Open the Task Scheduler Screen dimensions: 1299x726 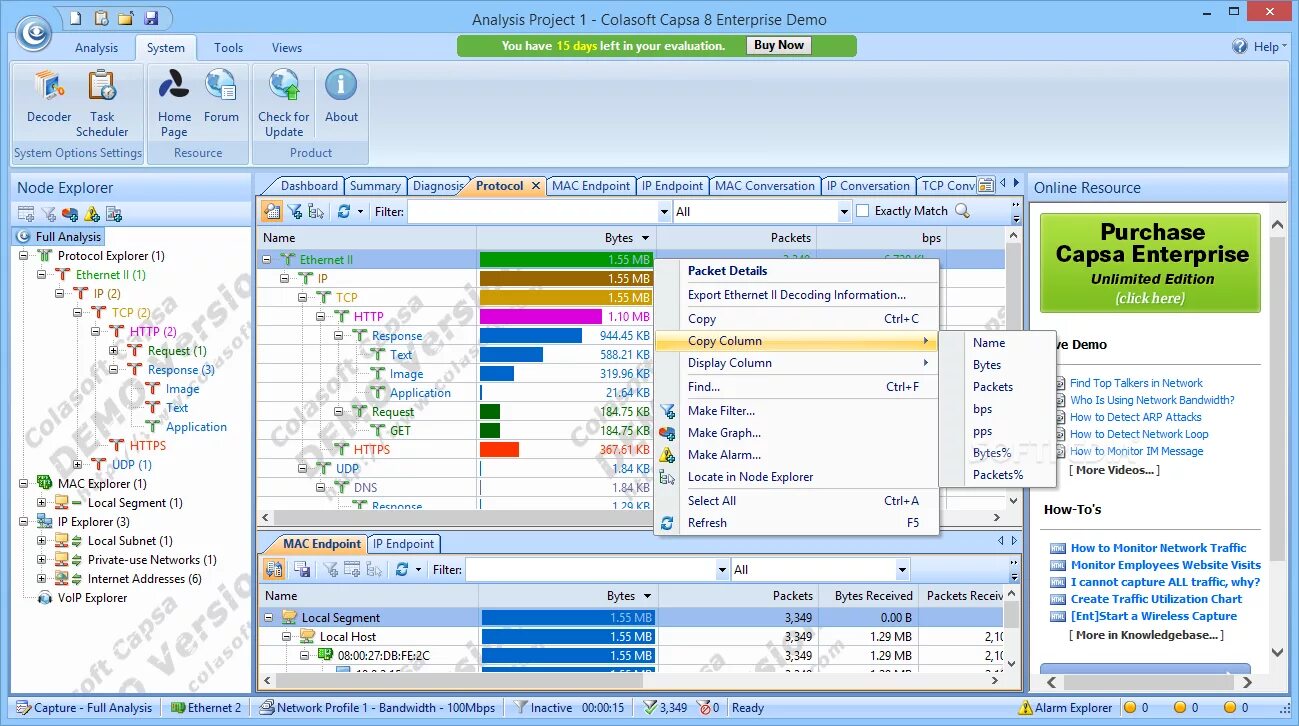pos(102,101)
